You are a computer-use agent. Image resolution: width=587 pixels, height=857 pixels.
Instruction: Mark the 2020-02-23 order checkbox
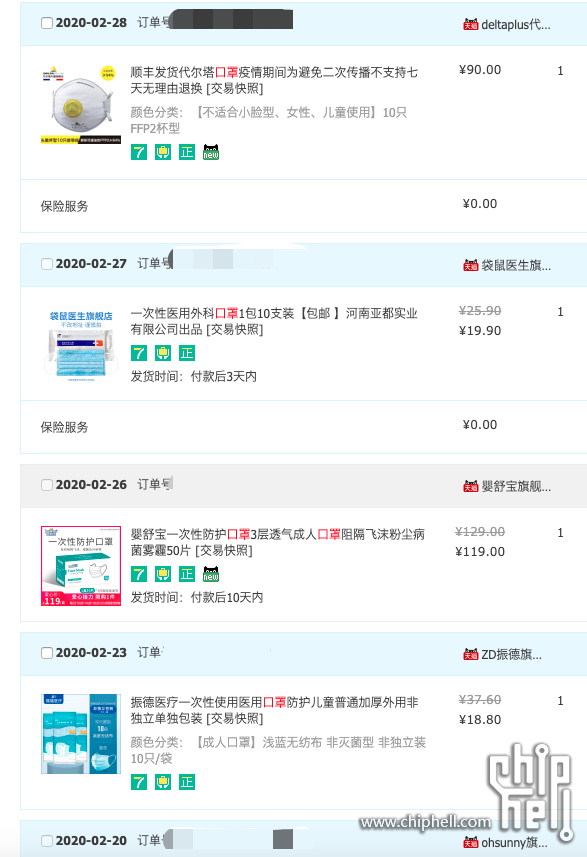(x=47, y=653)
